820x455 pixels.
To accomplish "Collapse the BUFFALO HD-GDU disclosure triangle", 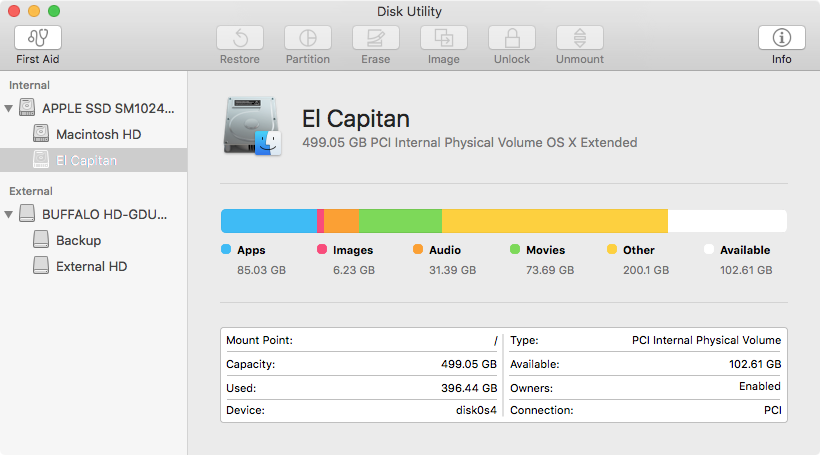I will click(x=8, y=214).
